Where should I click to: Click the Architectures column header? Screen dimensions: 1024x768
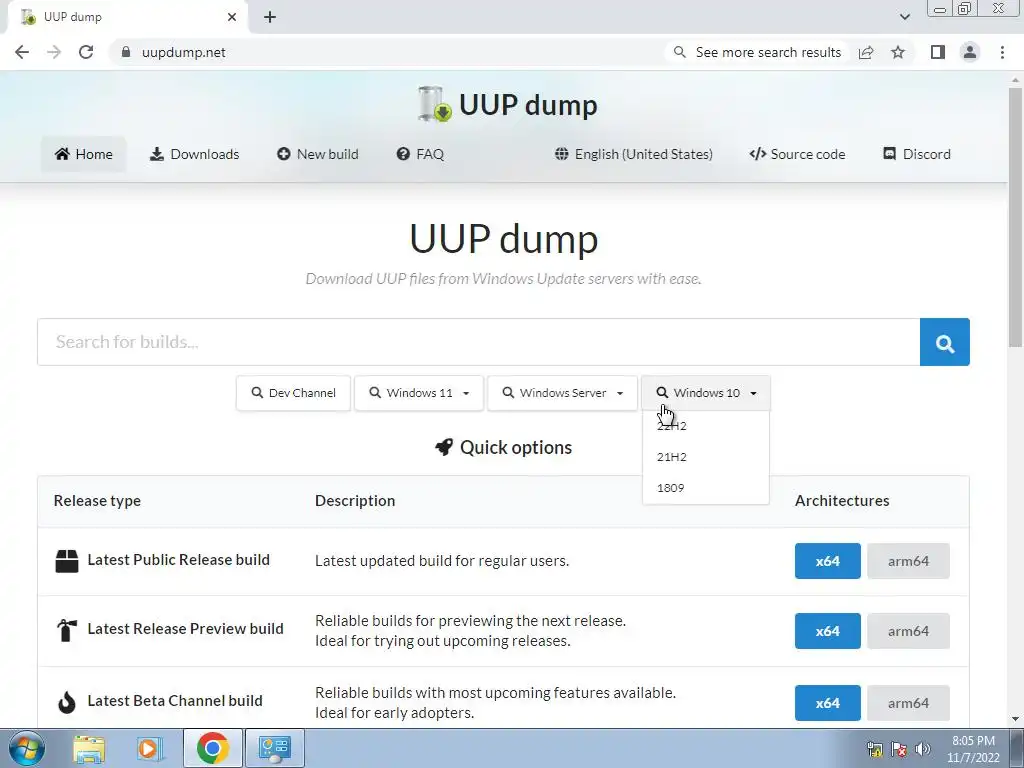842,501
